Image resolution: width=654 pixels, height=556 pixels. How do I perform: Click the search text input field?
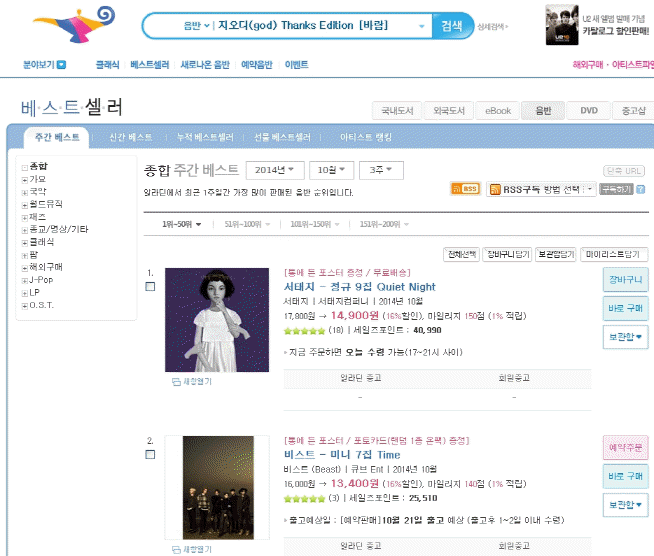pos(316,26)
